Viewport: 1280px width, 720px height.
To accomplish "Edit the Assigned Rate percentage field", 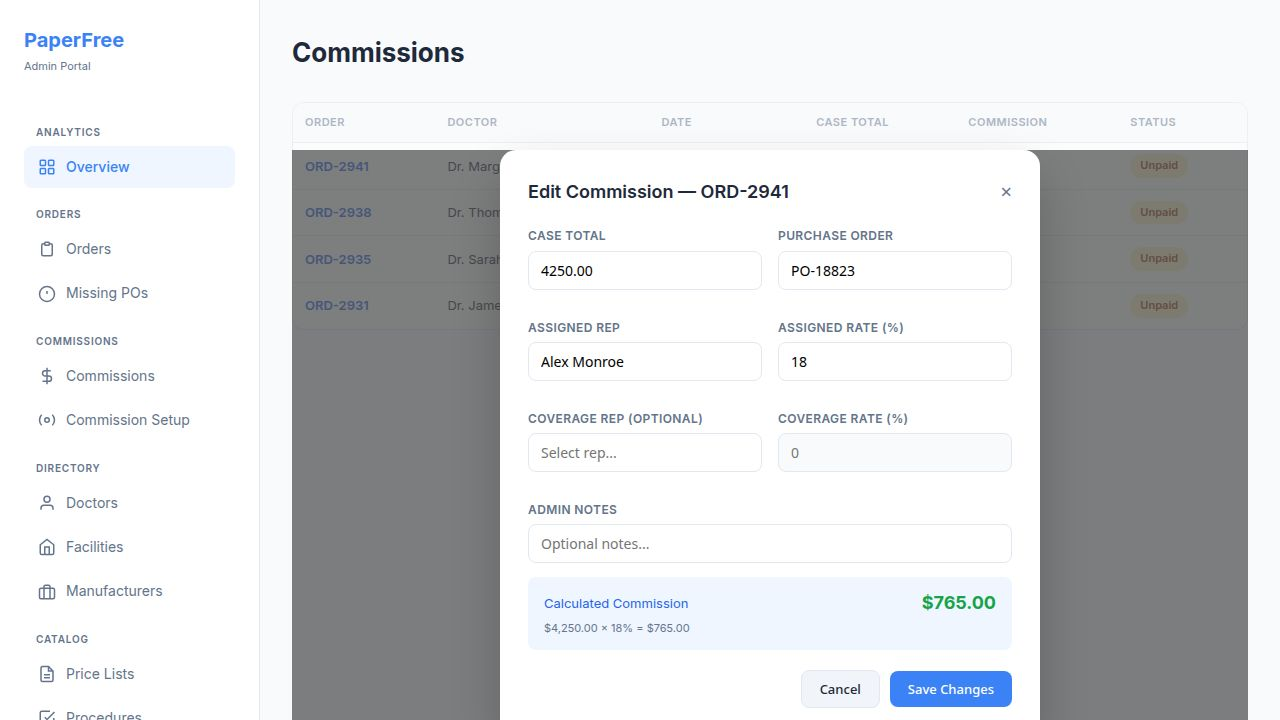I will (x=894, y=362).
